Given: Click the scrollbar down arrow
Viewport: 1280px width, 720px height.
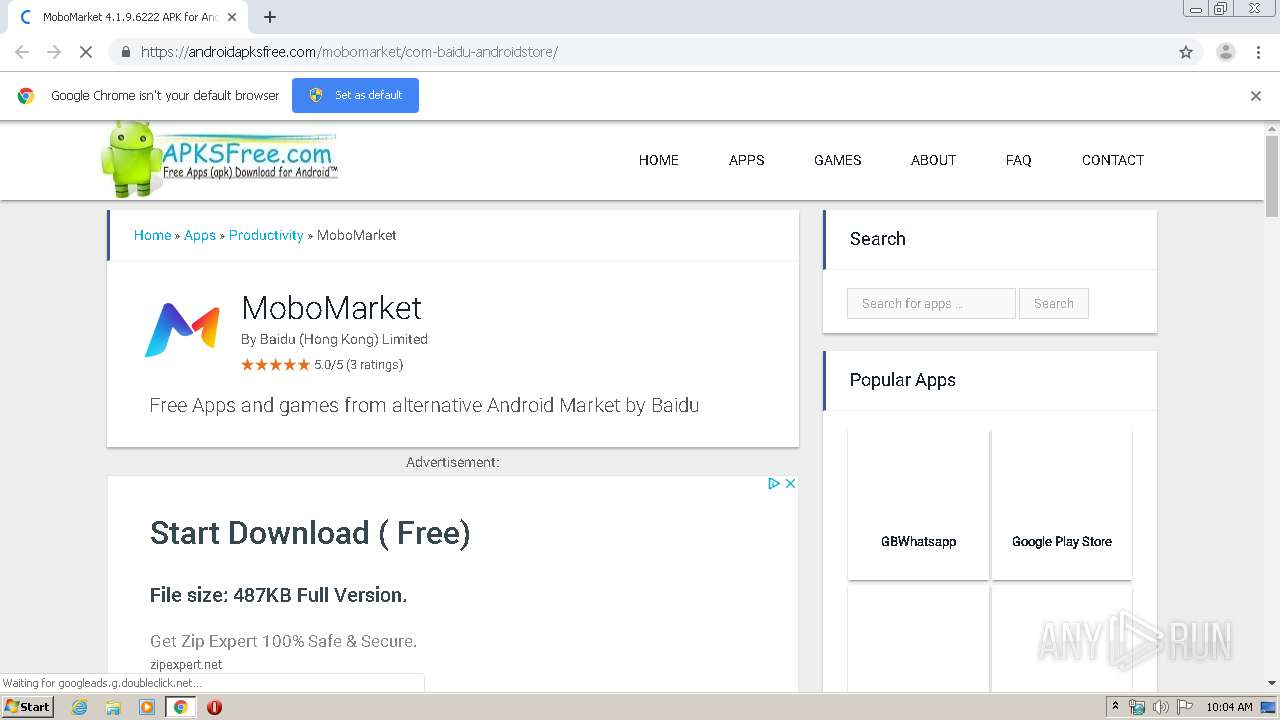Looking at the screenshot, I should 1272,683.
